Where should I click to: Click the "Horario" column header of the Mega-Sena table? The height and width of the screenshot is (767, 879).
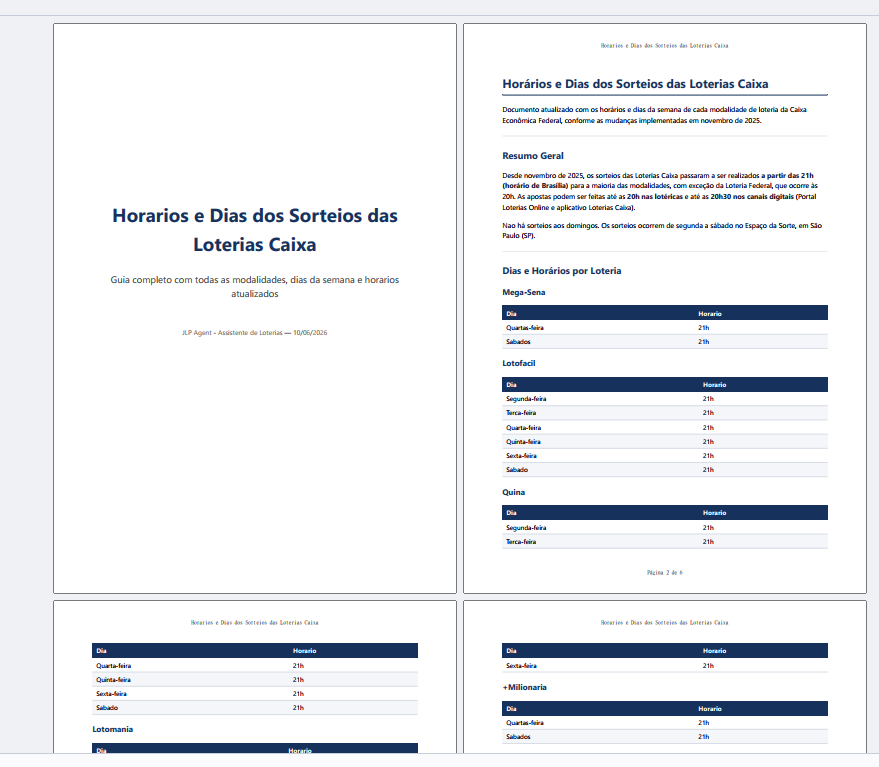pyautogui.click(x=710, y=313)
